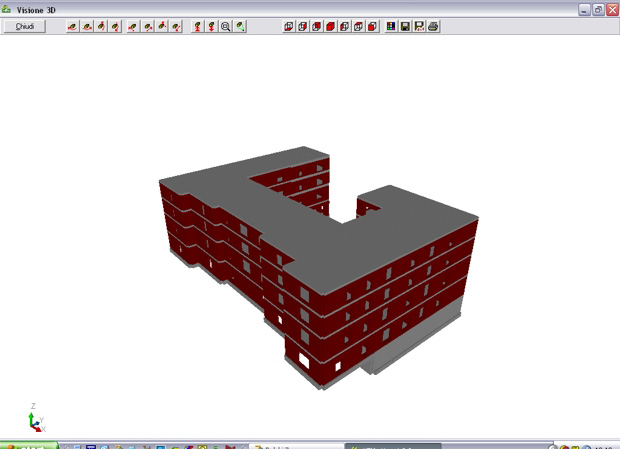Click the Windows Start button
This screenshot has width=620, height=449.
coord(28,446)
